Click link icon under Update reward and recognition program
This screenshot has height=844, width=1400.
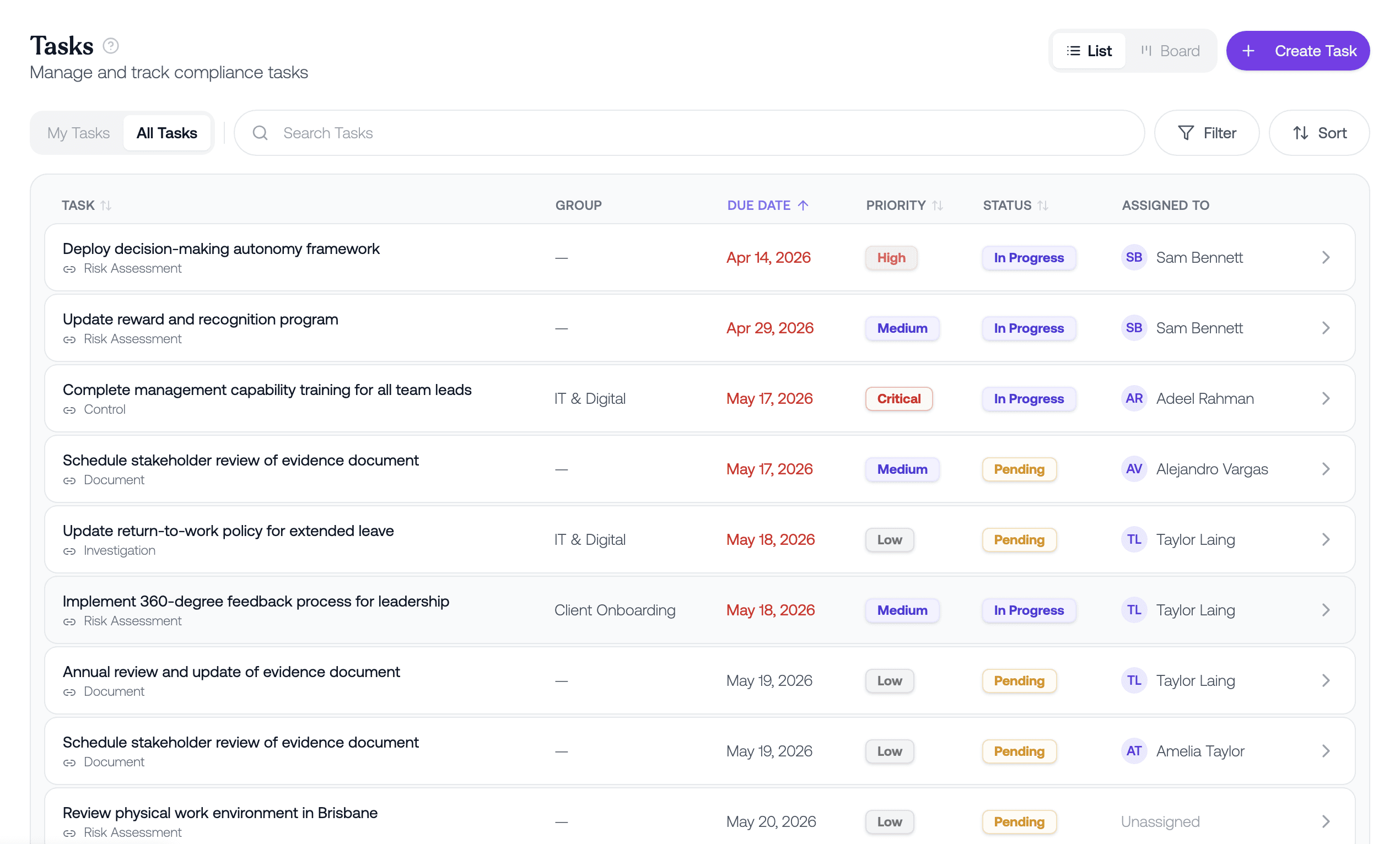(69, 340)
